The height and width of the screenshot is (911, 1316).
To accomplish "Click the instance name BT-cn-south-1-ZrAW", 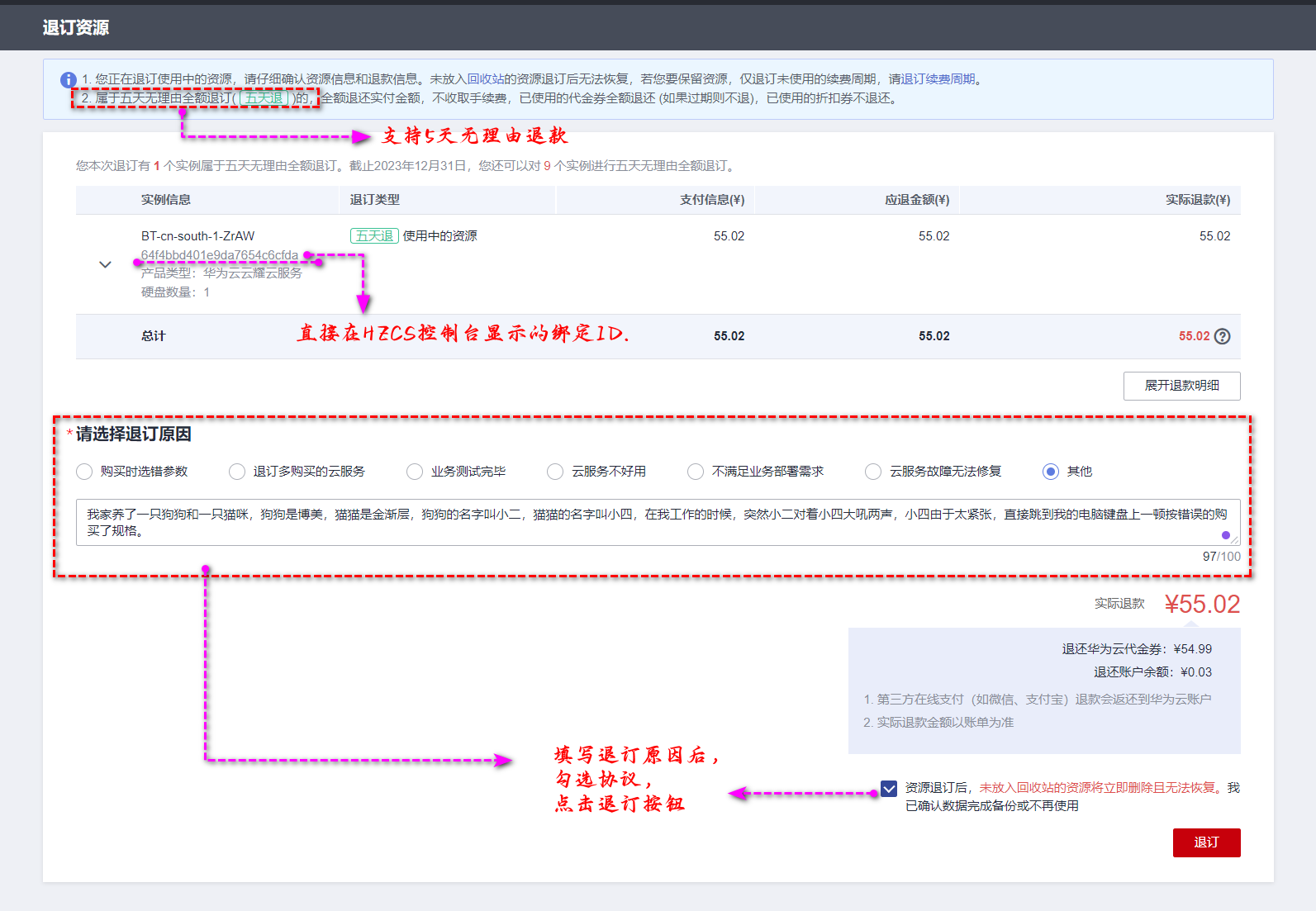I will (198, 236).
